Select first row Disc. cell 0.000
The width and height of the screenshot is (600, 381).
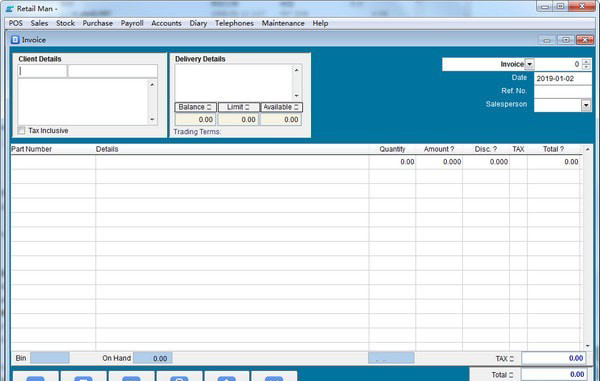click(486, 162)
